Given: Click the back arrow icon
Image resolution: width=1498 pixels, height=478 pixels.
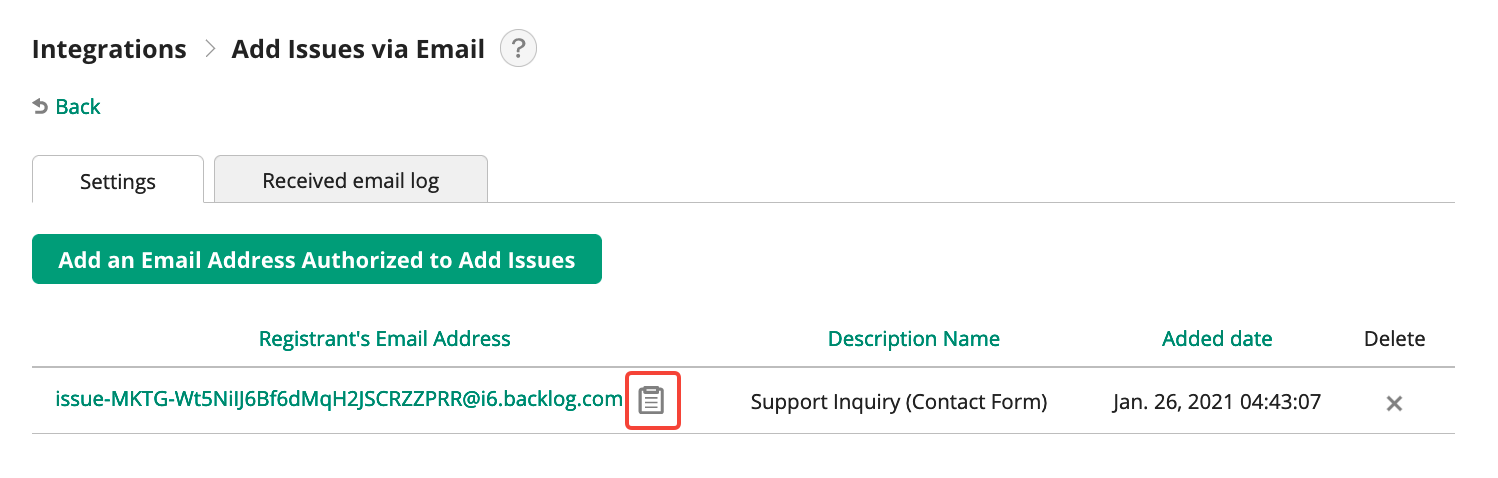Looking at the screenshot, I should click(40, 106).
